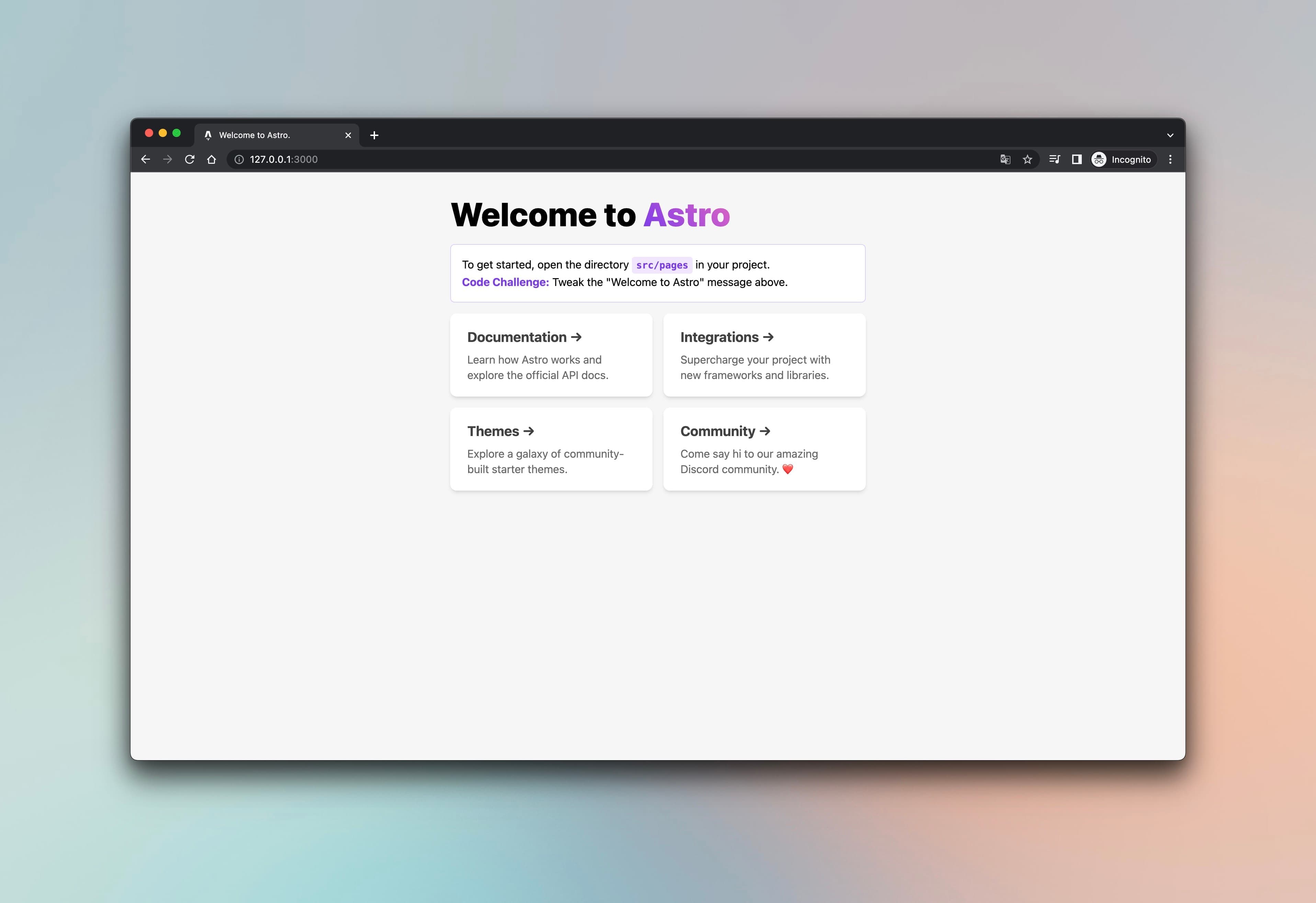The image size is (1316, 903).
Task: Click the arrow beside Community title
Action: coord(765,431)
